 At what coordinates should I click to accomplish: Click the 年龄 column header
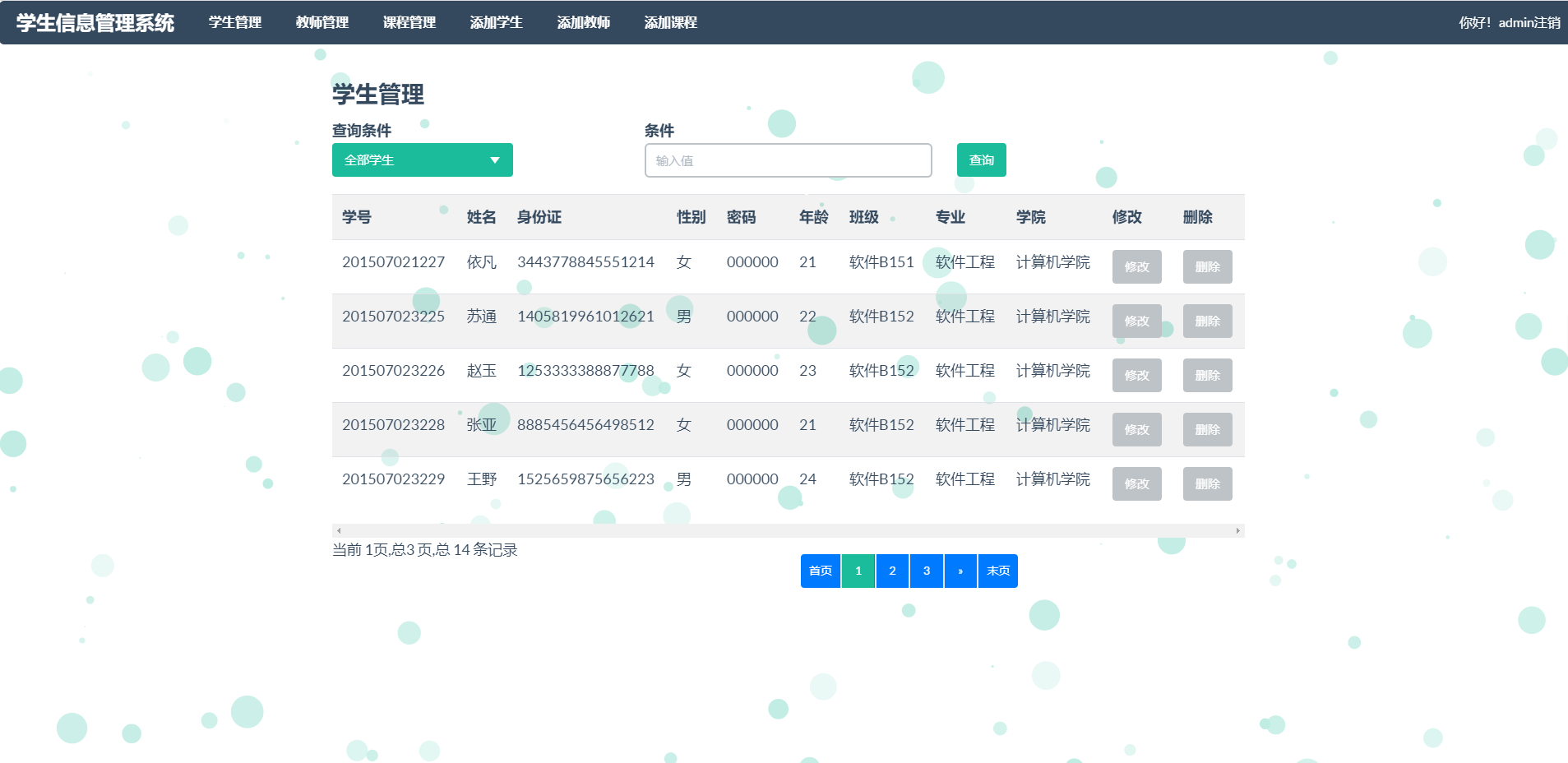pyautogui.click(x=814, y=217)
